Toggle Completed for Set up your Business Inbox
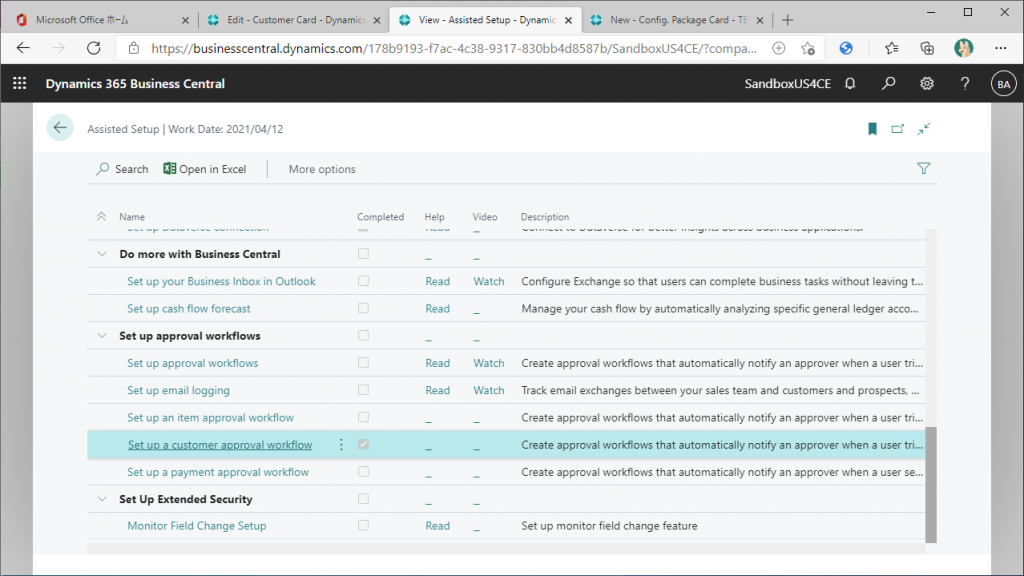This screenshot has height=576, width=1024. [363, 281]
